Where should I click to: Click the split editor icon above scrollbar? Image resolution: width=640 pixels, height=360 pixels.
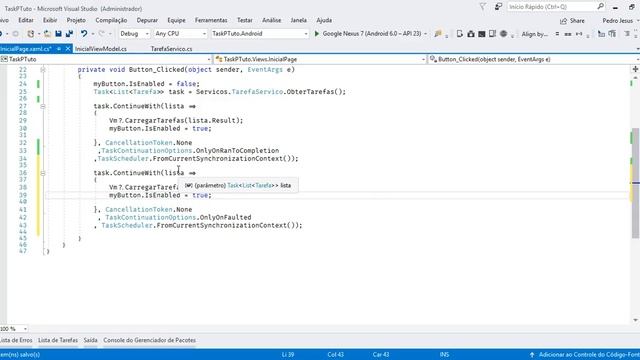636,69
